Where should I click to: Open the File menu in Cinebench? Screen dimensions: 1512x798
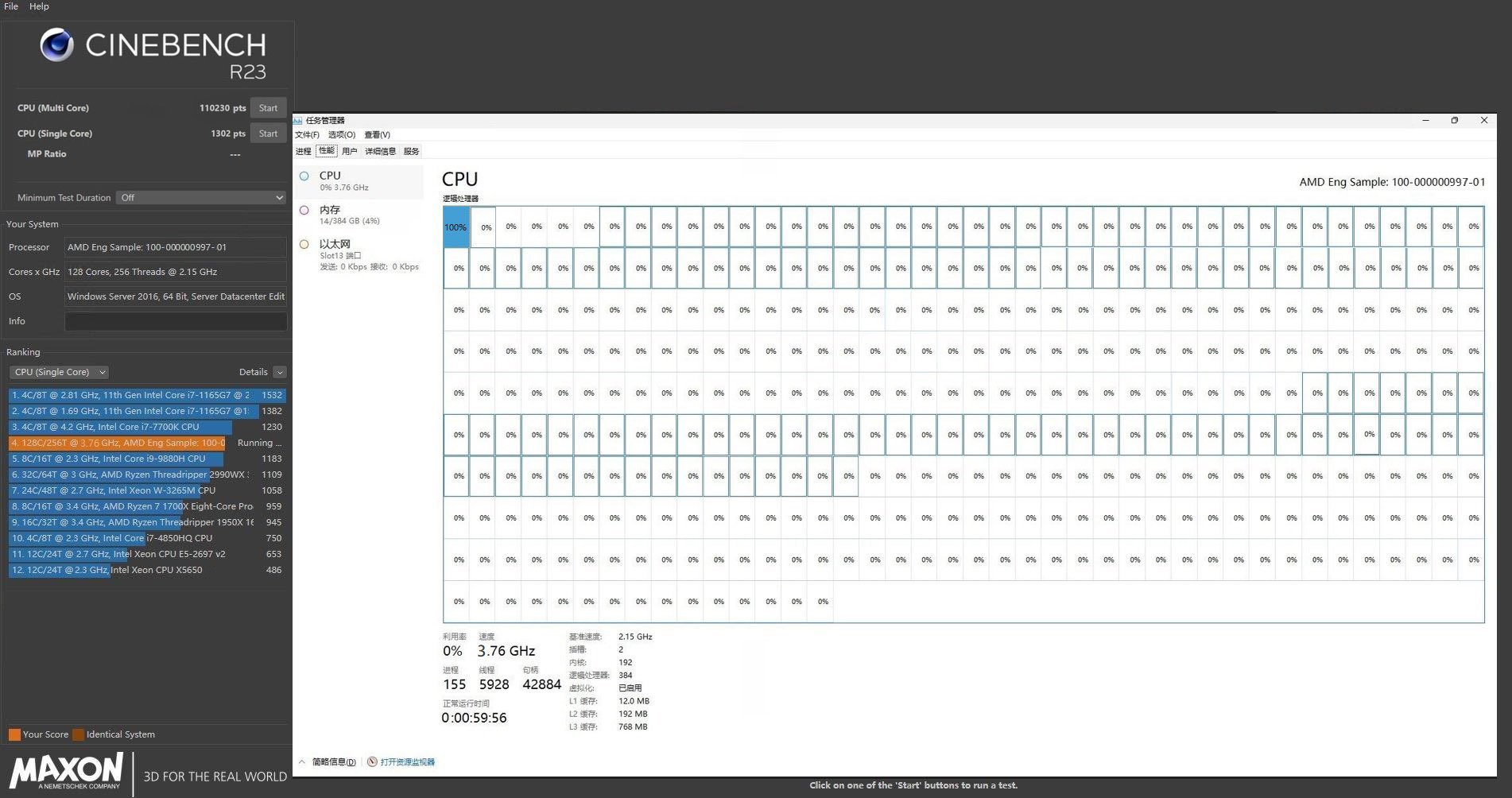11,6
